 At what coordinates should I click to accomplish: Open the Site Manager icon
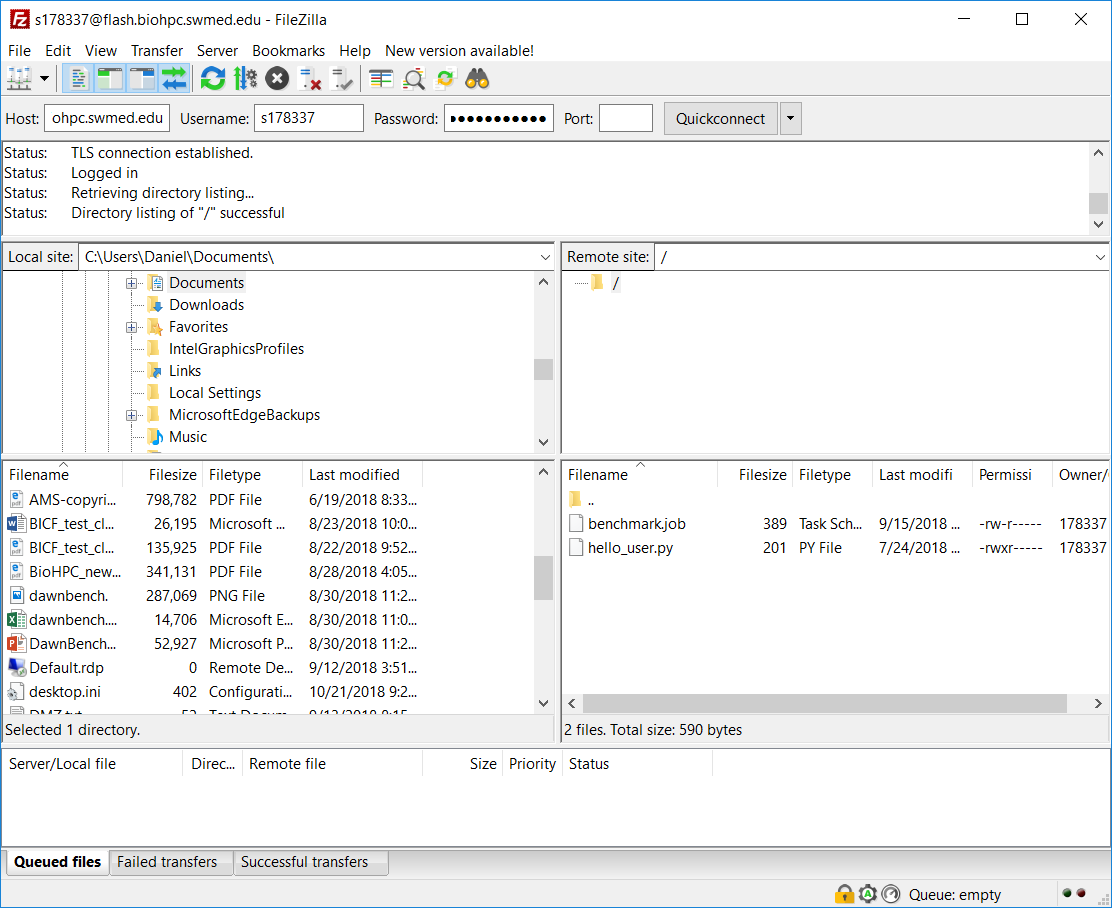point(19,79)
